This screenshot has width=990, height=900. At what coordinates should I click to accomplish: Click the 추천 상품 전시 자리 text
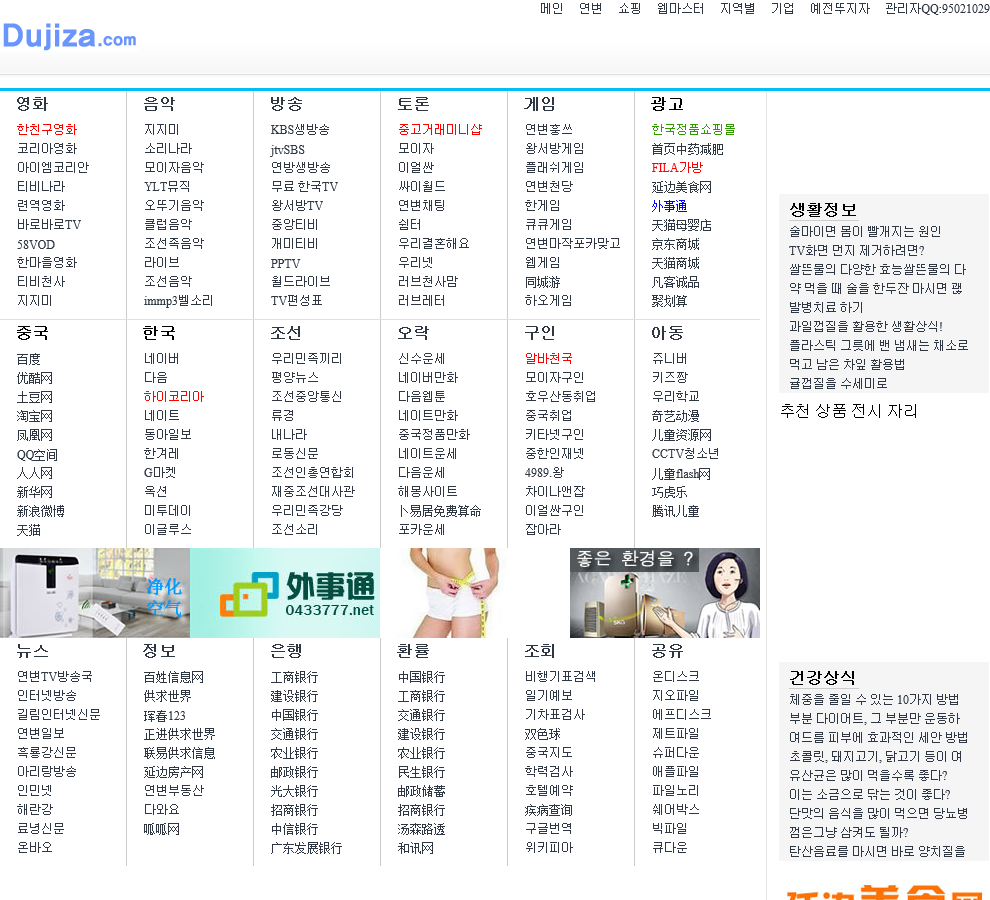(x=849, y=411)
